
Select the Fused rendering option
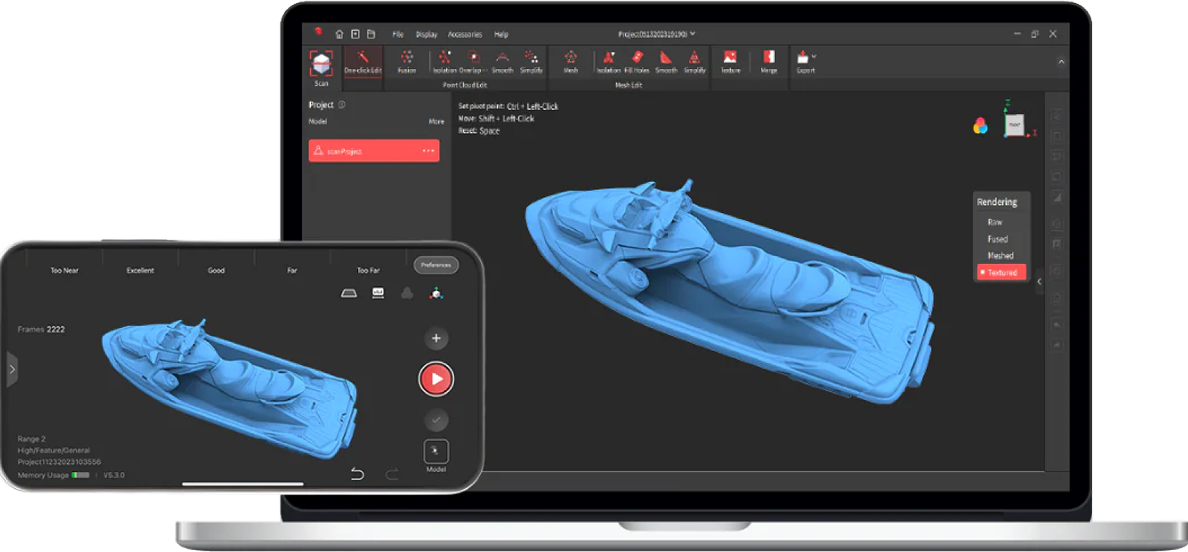click(x=997, y=239)
